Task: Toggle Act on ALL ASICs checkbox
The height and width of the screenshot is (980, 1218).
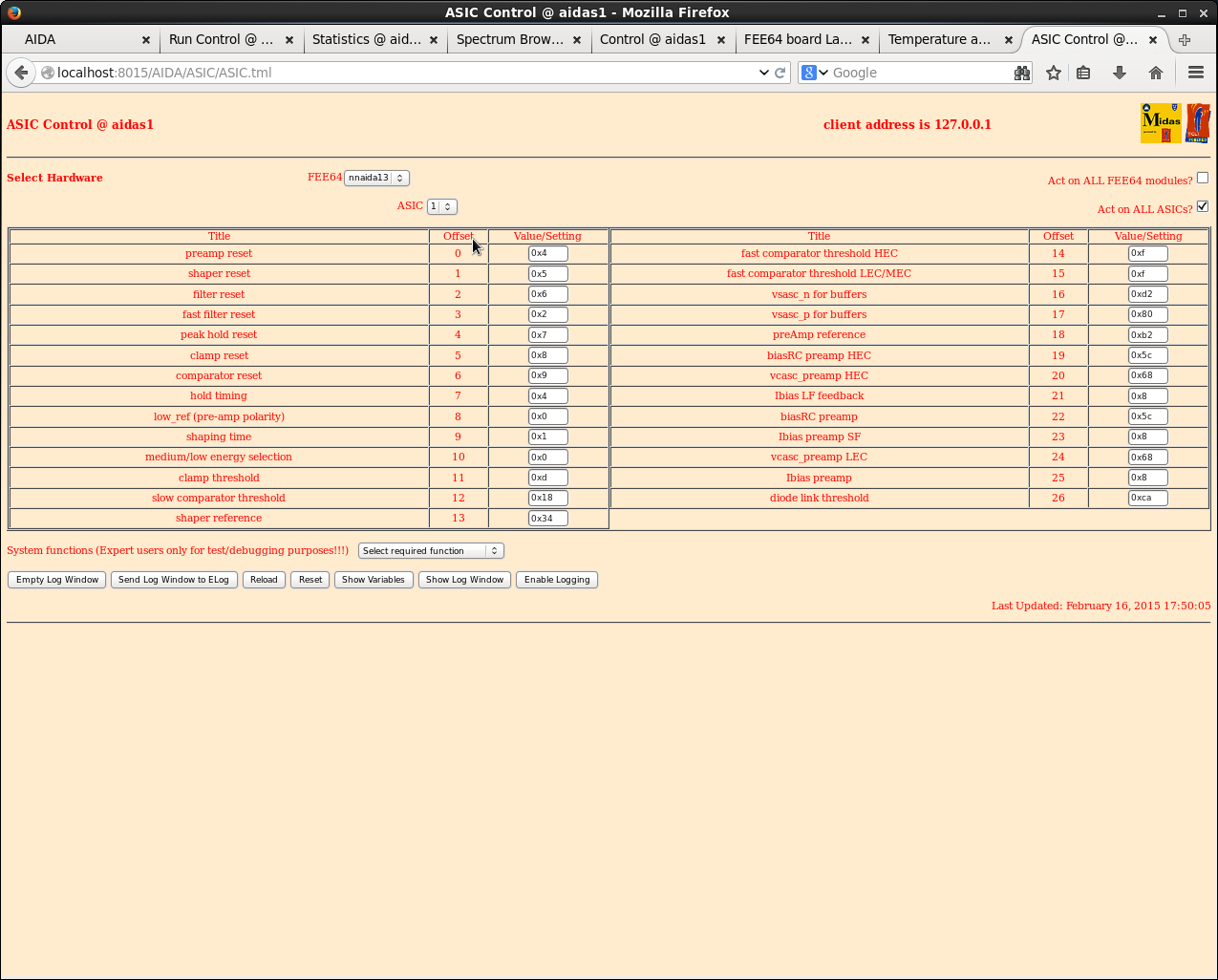Action: (1203, 206)
